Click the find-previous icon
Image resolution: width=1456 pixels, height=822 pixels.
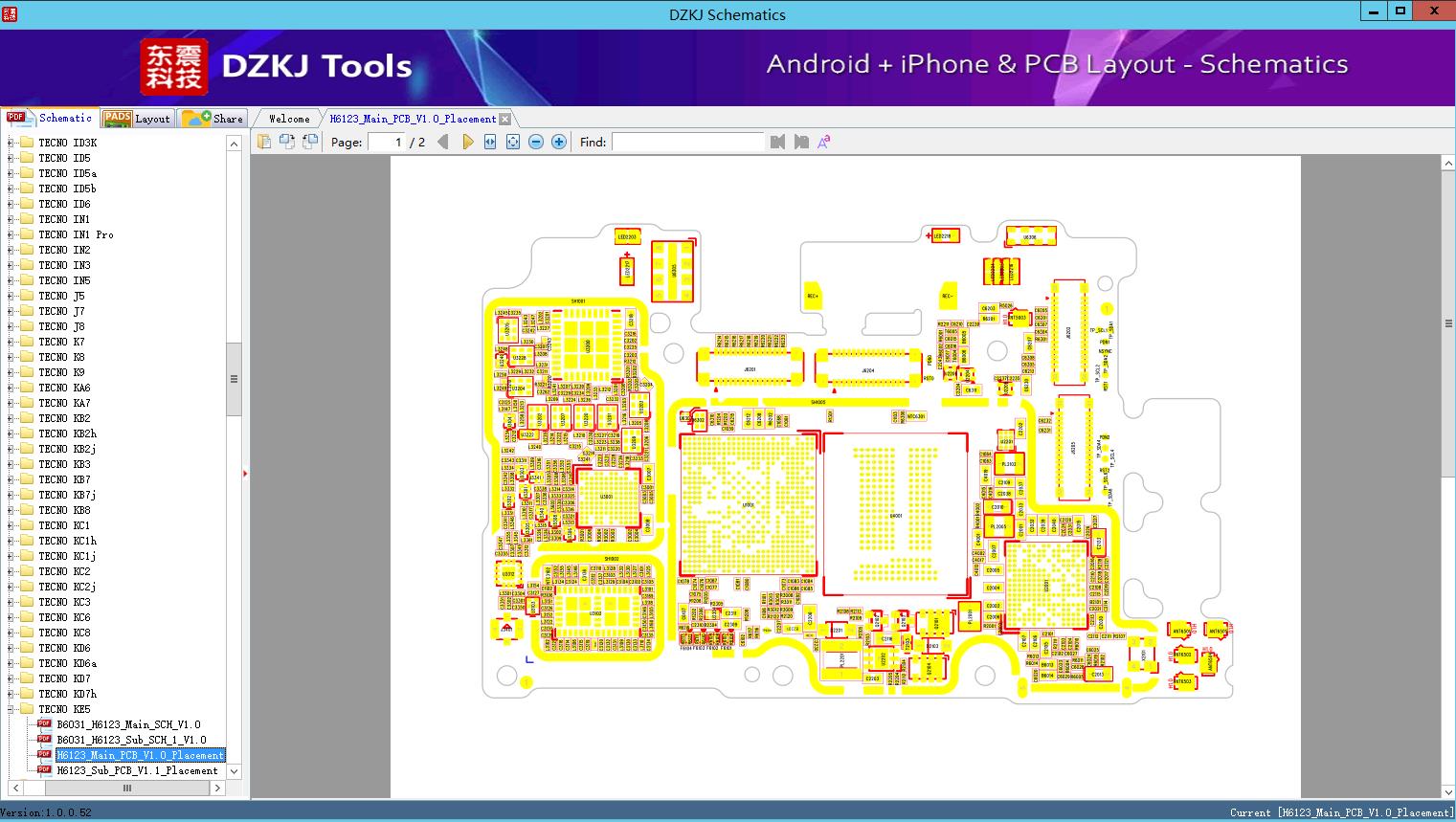[777, 142]
